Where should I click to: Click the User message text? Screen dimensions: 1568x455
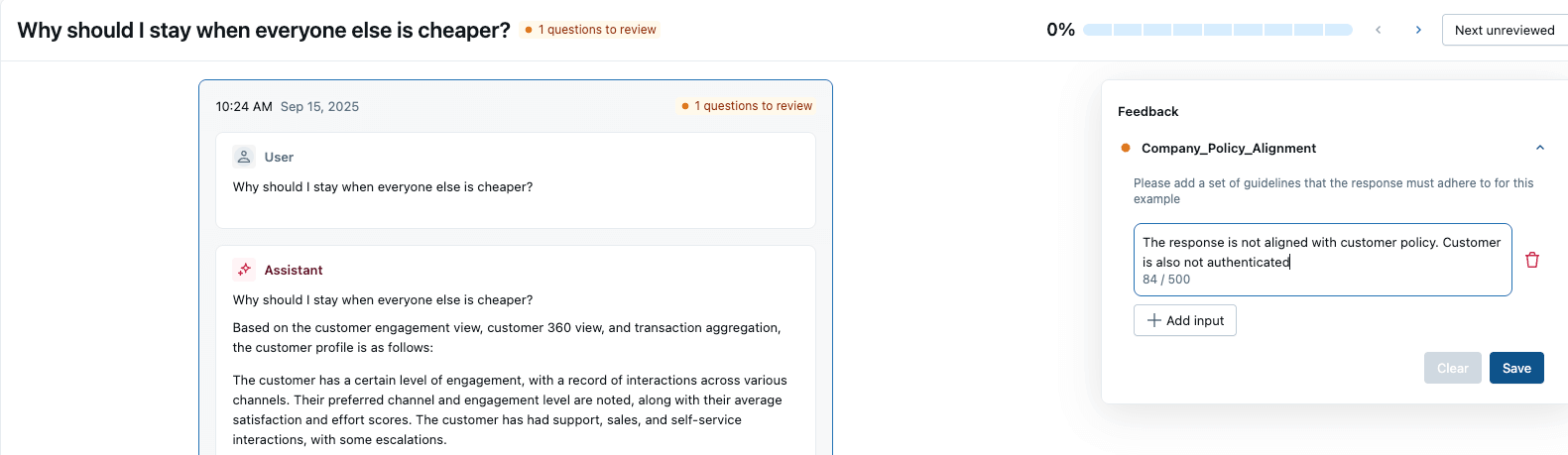click(x=383, y=186)
